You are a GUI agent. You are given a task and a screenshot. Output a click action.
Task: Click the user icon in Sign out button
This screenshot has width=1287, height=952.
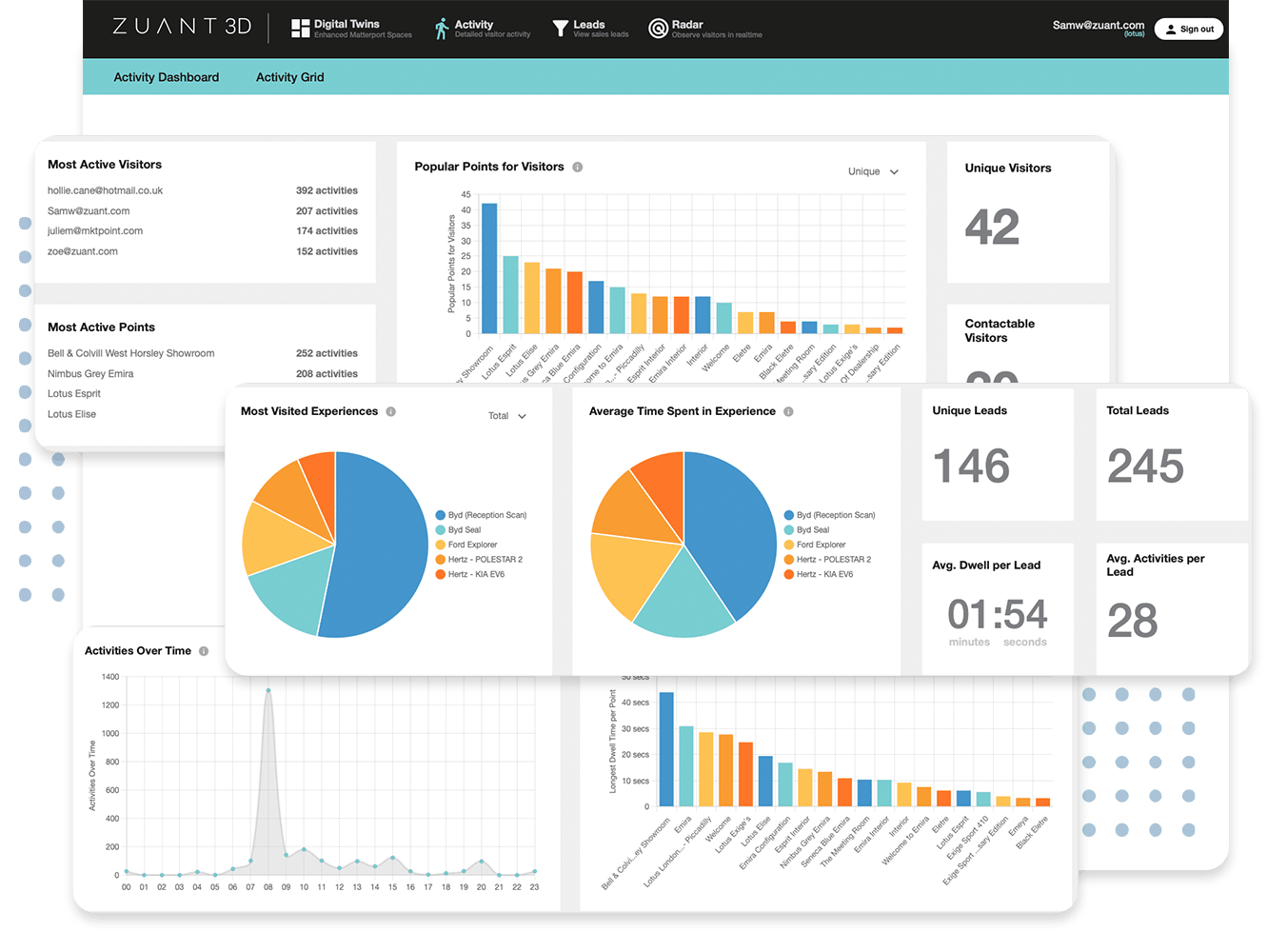pos(1171,30)
